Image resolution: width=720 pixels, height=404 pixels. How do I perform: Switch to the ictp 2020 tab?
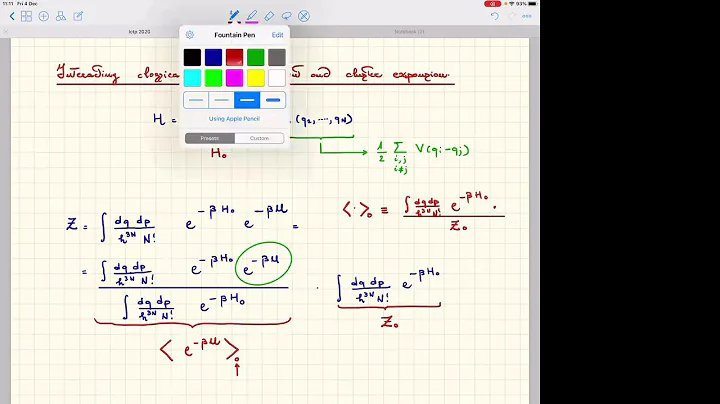coord(139,32)
